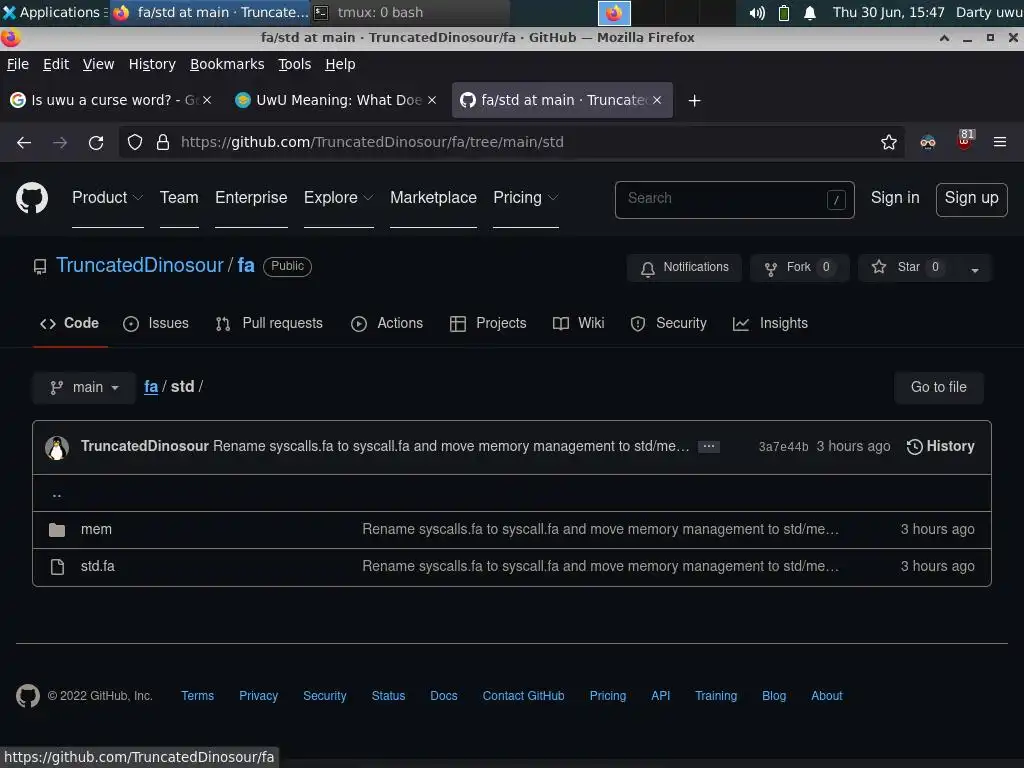Click the Sign up button
Image resolution: width=1024 pixels, height=768 pixels.
(x=971, y=199)
